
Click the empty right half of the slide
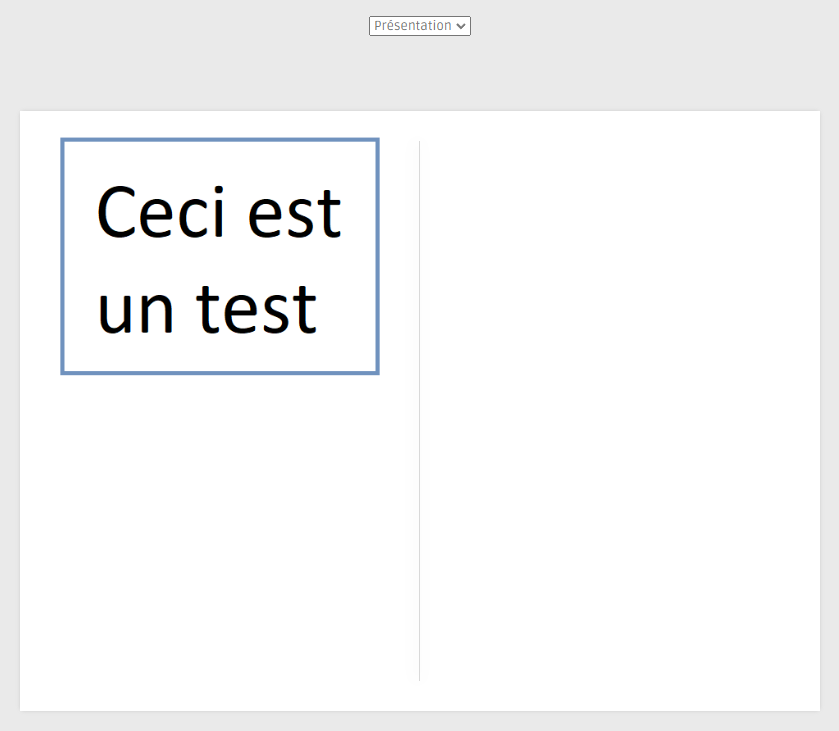(620, 411)
